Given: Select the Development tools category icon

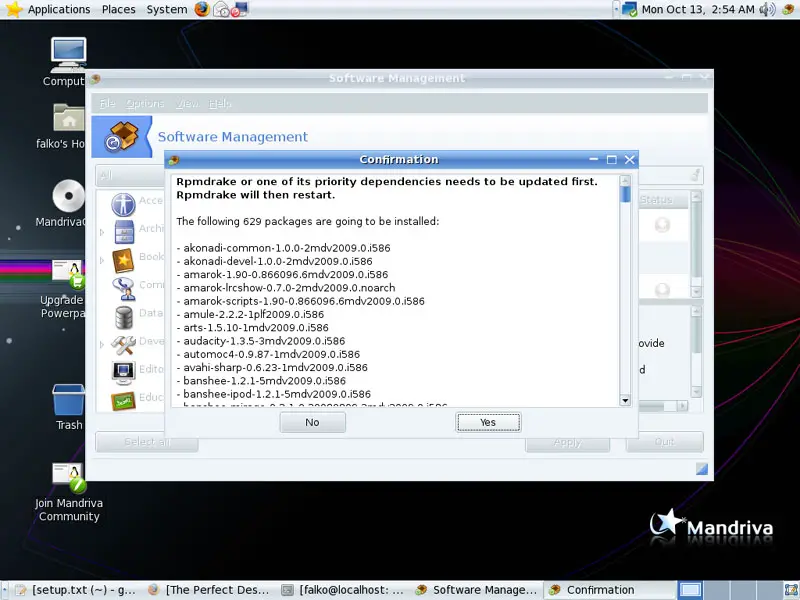Looking at the screenshot, I should 123,345.
